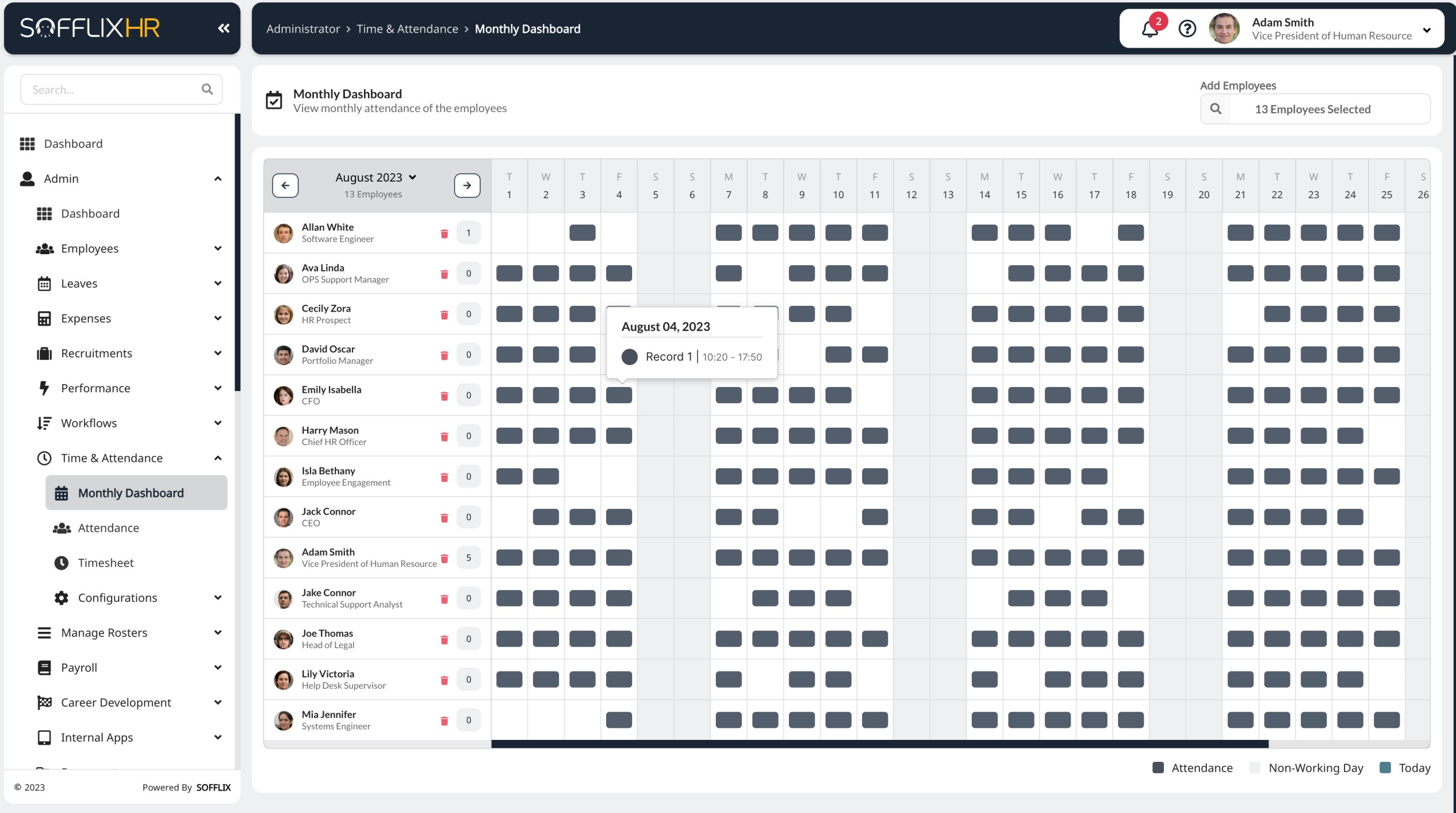Viewport: 1456px width, 813px height.
Task: Click Allan White's August 3 attendance block
Action: tap(582, 233)
